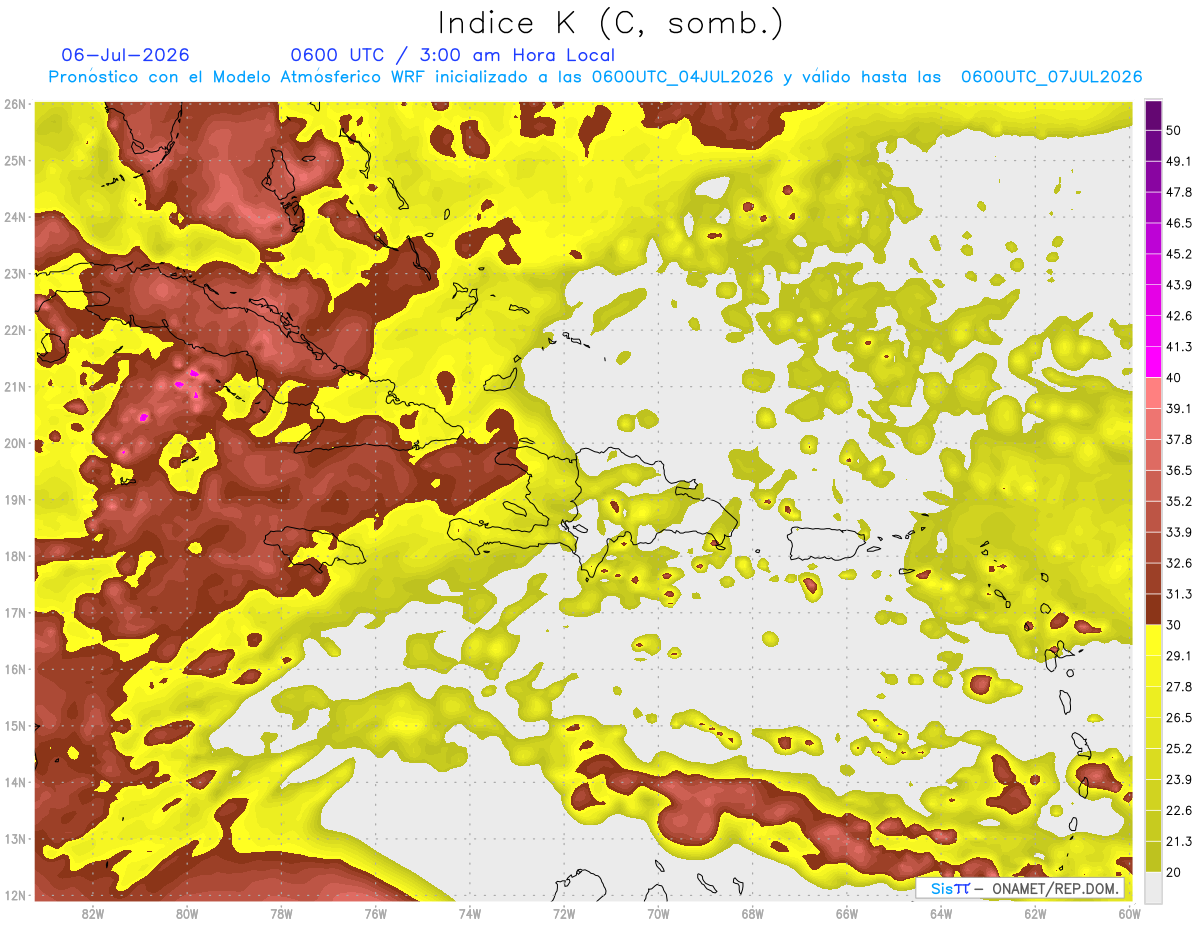Image resolution: width=1200 pixels, height=927 pixels.
Task: Click the "32.6" color bar value
Action: (1178, 563)
